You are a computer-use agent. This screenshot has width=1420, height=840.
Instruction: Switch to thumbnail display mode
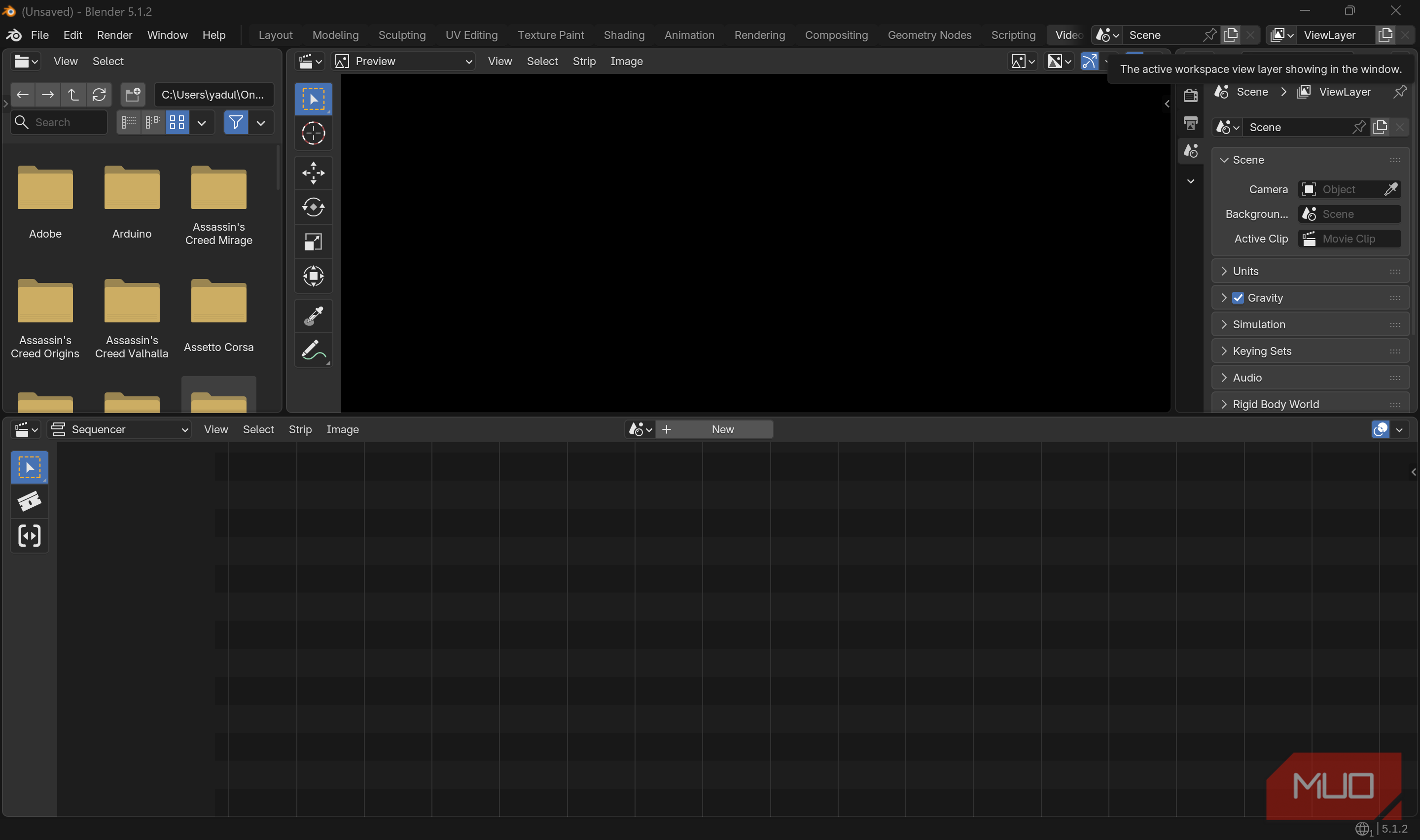177,122
